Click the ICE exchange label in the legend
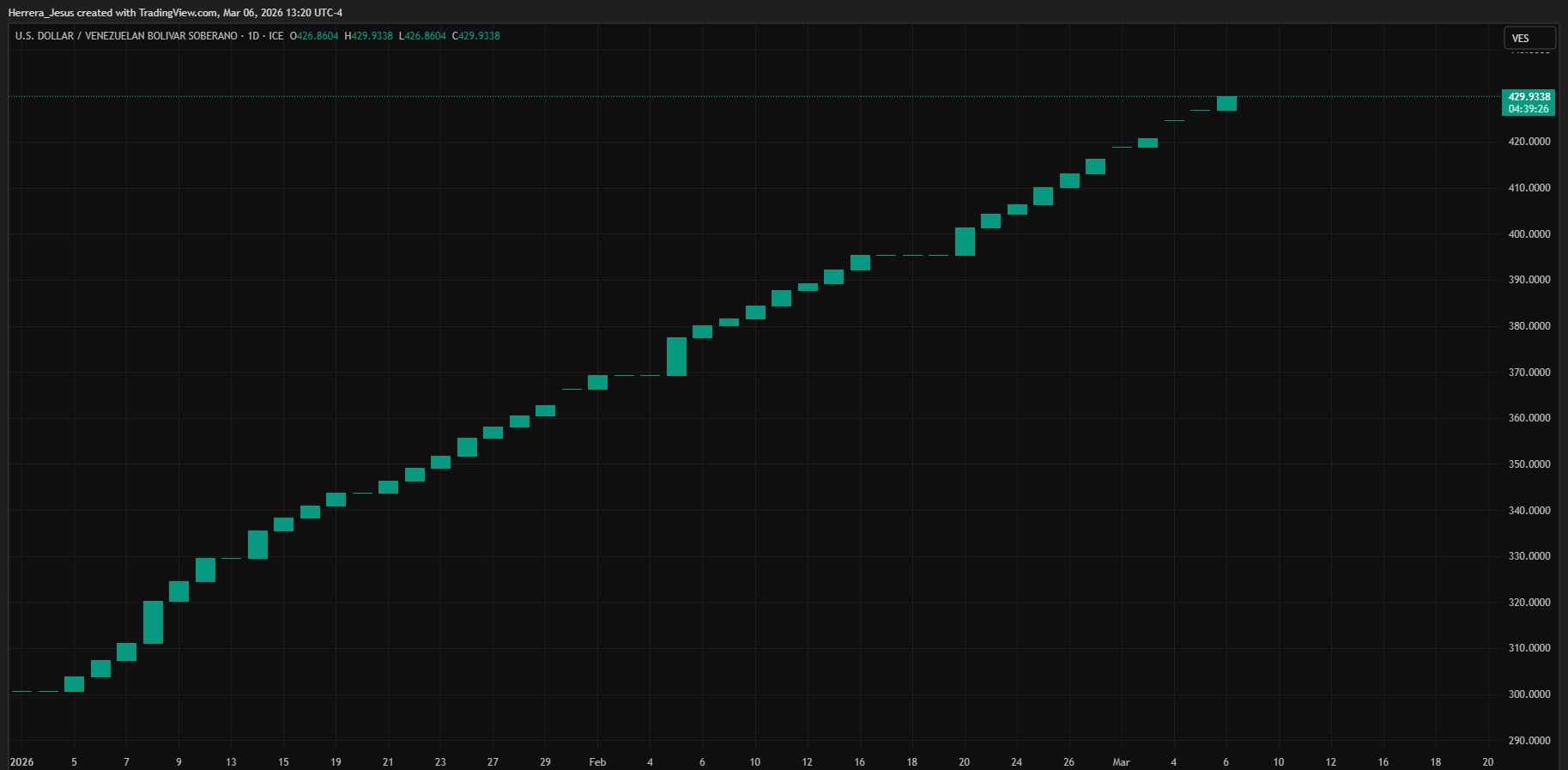Screen dimensions: 1568x770 [275, 36]
